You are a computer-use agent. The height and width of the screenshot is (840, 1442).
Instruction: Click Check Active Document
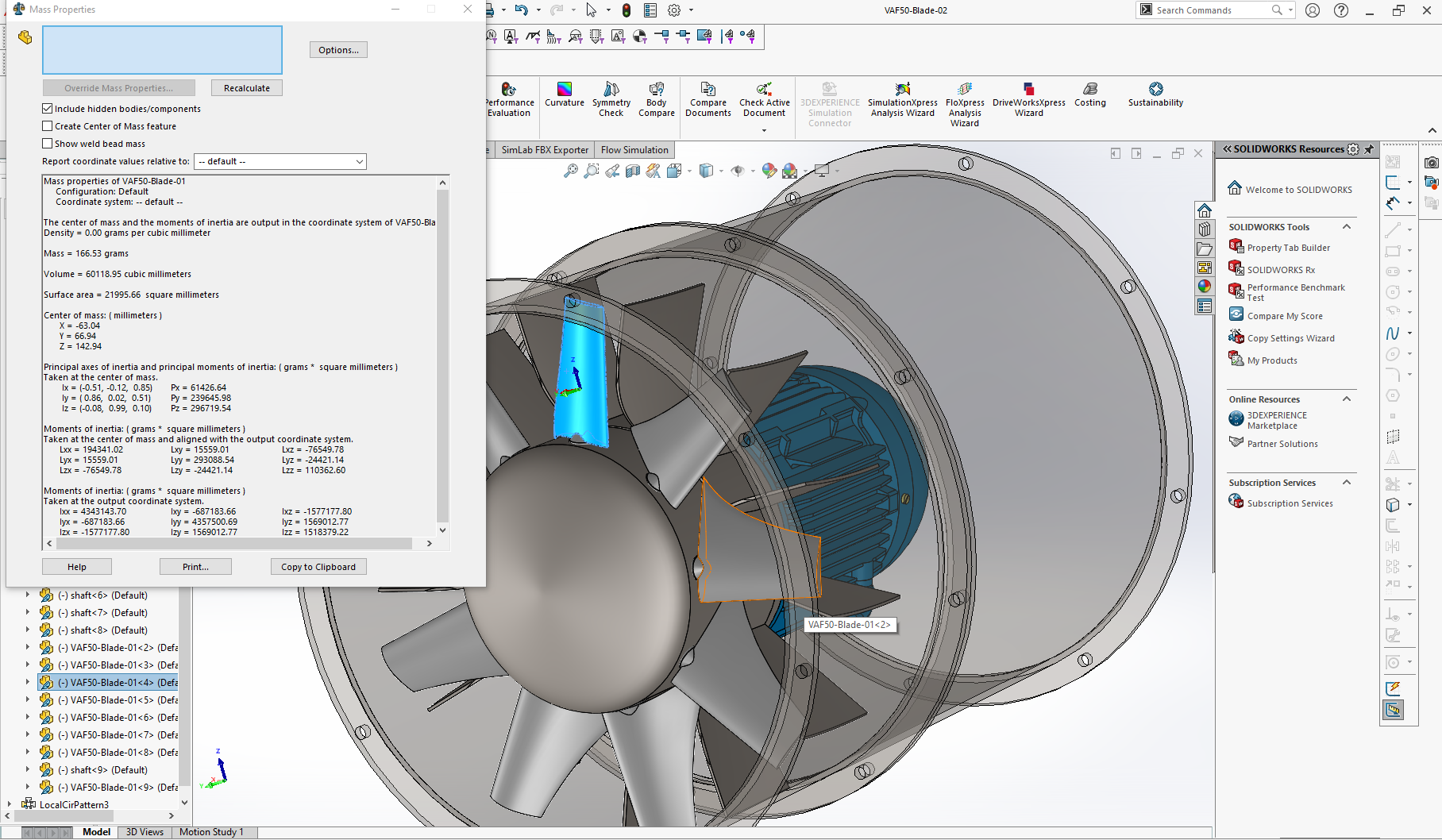click(765, 99)
